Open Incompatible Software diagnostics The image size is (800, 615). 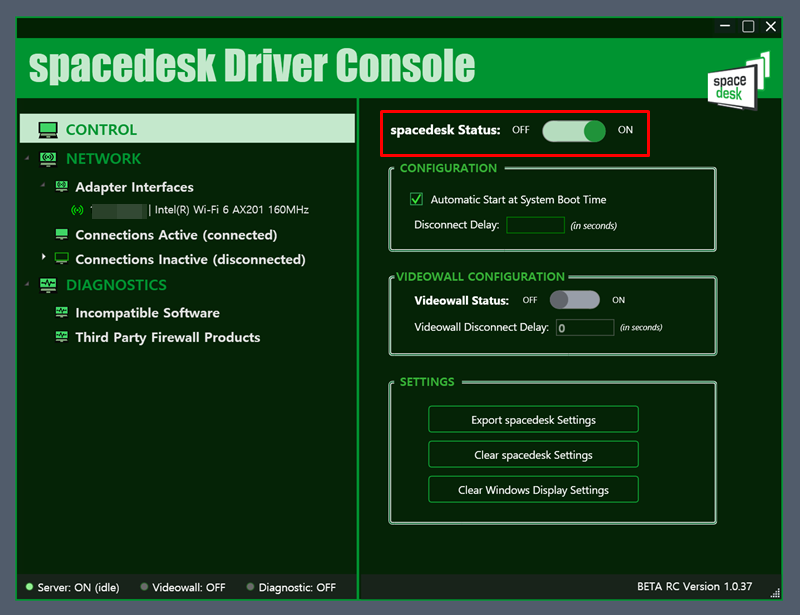pyautogui.click(x=147, y=313)
